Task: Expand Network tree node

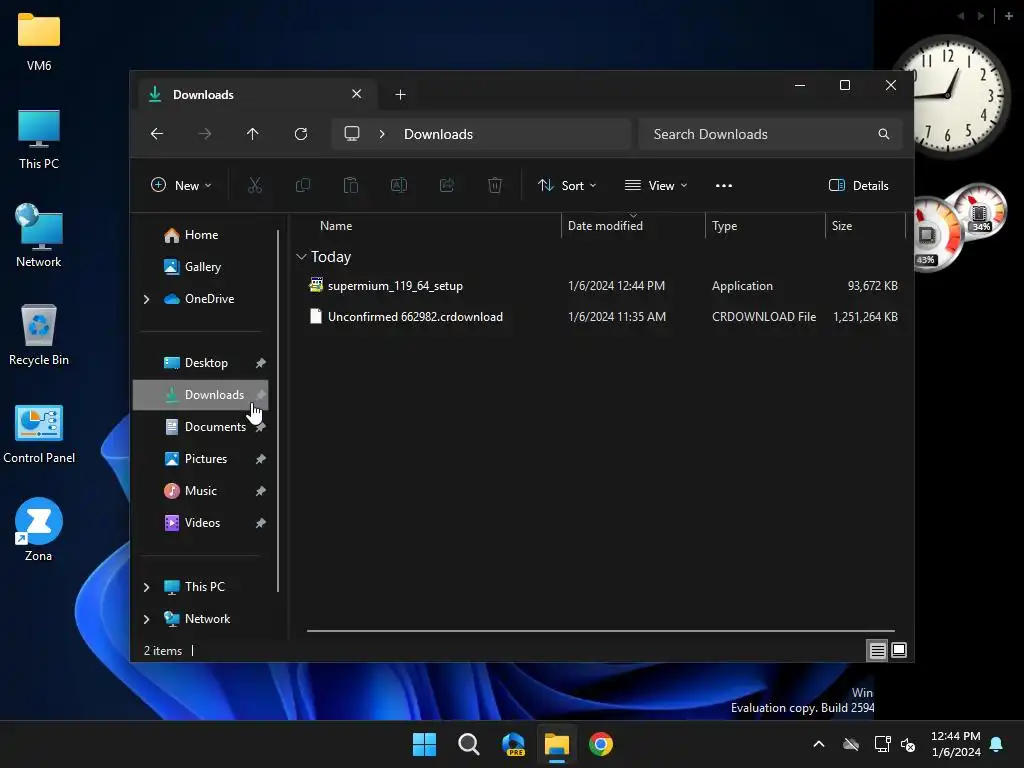Action: (146, 619)
